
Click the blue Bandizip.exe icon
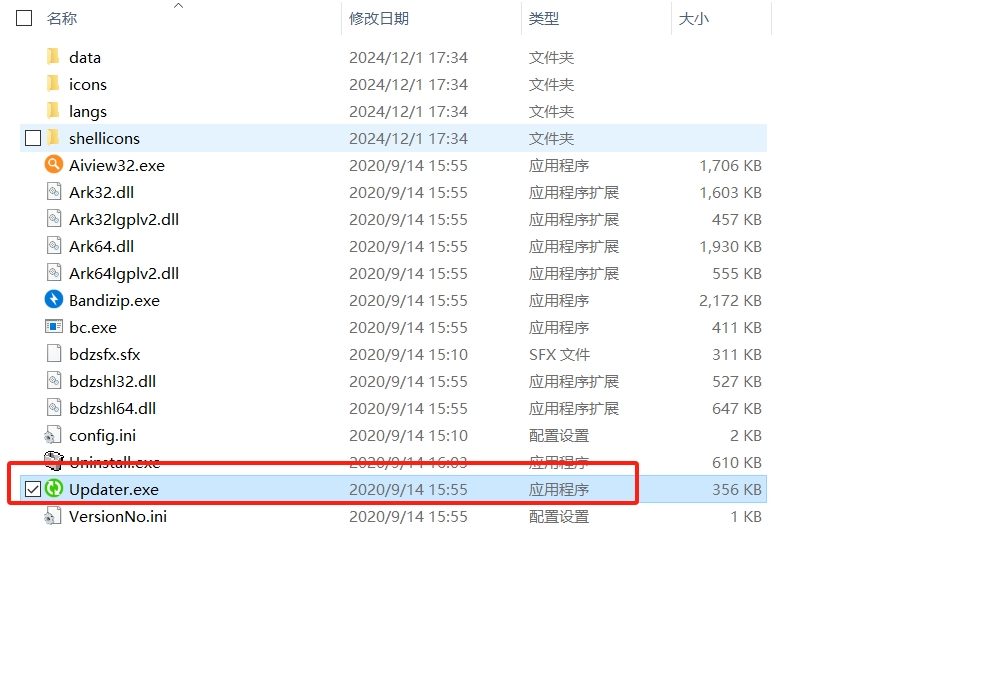pos(54,299)
